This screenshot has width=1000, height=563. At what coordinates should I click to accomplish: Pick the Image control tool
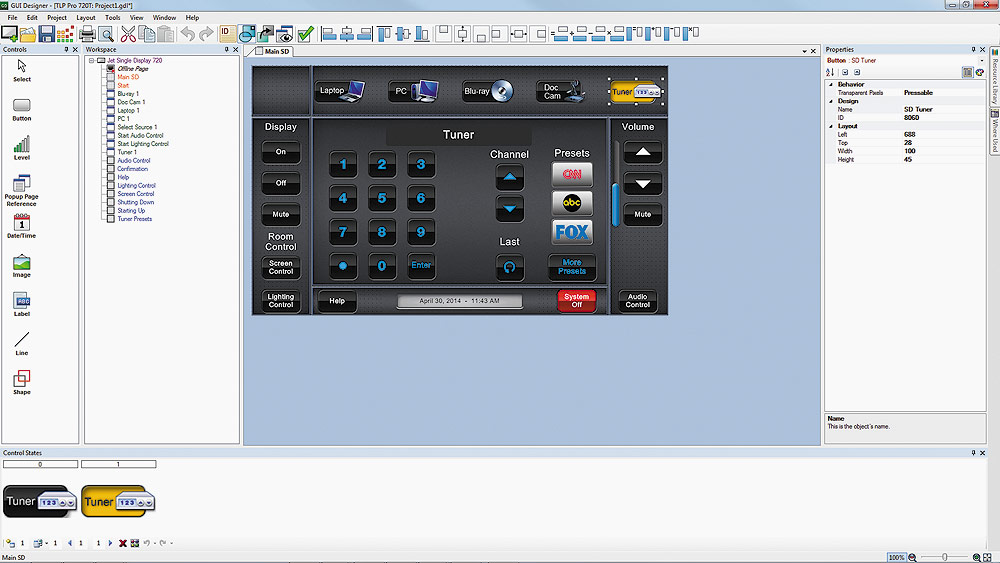22,266
